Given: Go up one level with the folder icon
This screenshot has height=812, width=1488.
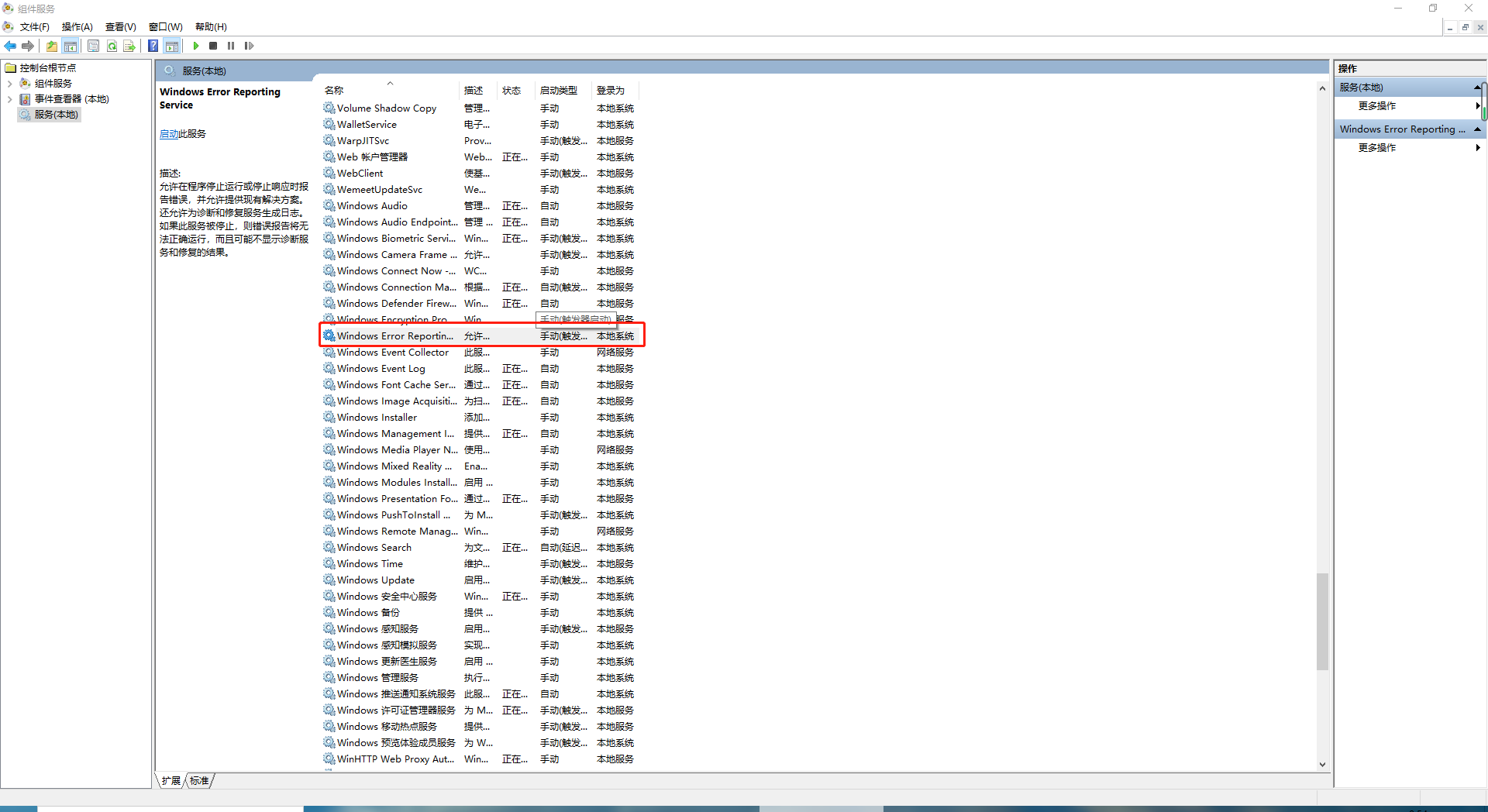Looking at the screenshot, I should pyautogui.click(x=52, y=46).
